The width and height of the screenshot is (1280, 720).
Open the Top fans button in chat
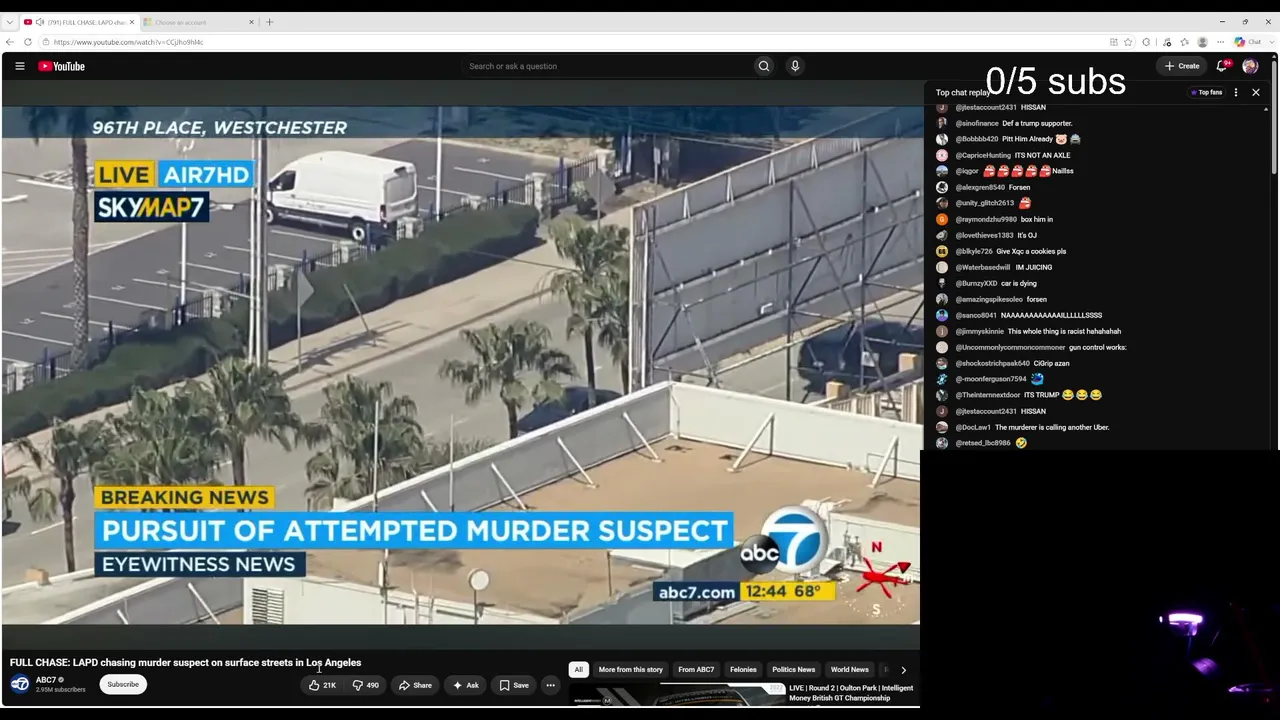(x=1207, y=92)
